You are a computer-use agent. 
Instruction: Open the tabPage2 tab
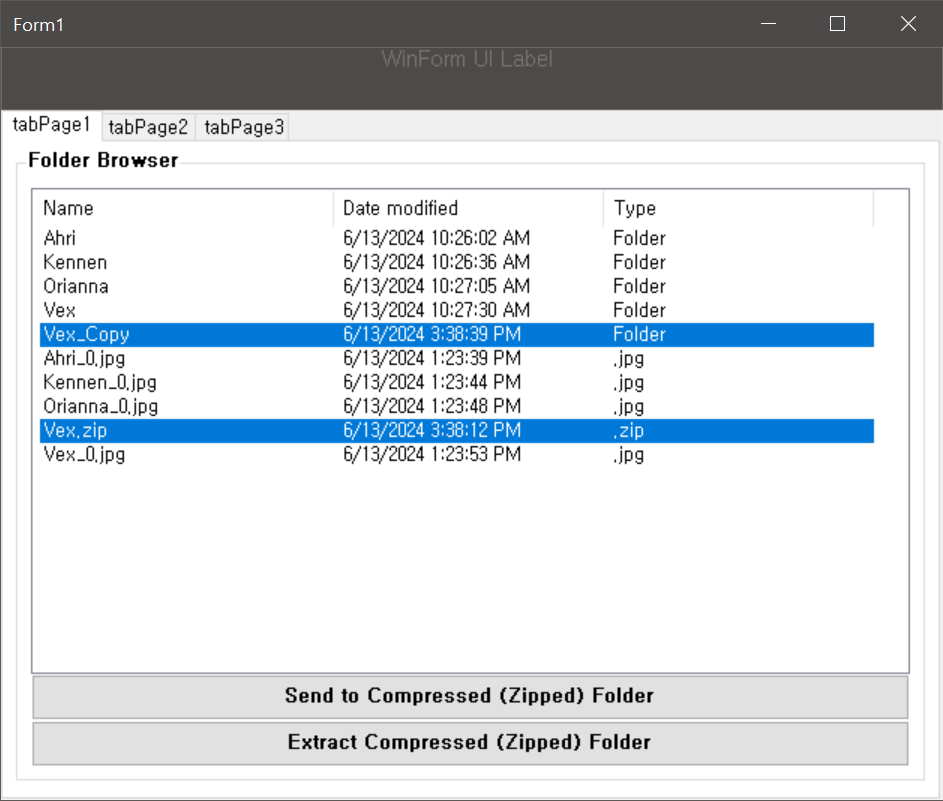[x=149, y=127]
